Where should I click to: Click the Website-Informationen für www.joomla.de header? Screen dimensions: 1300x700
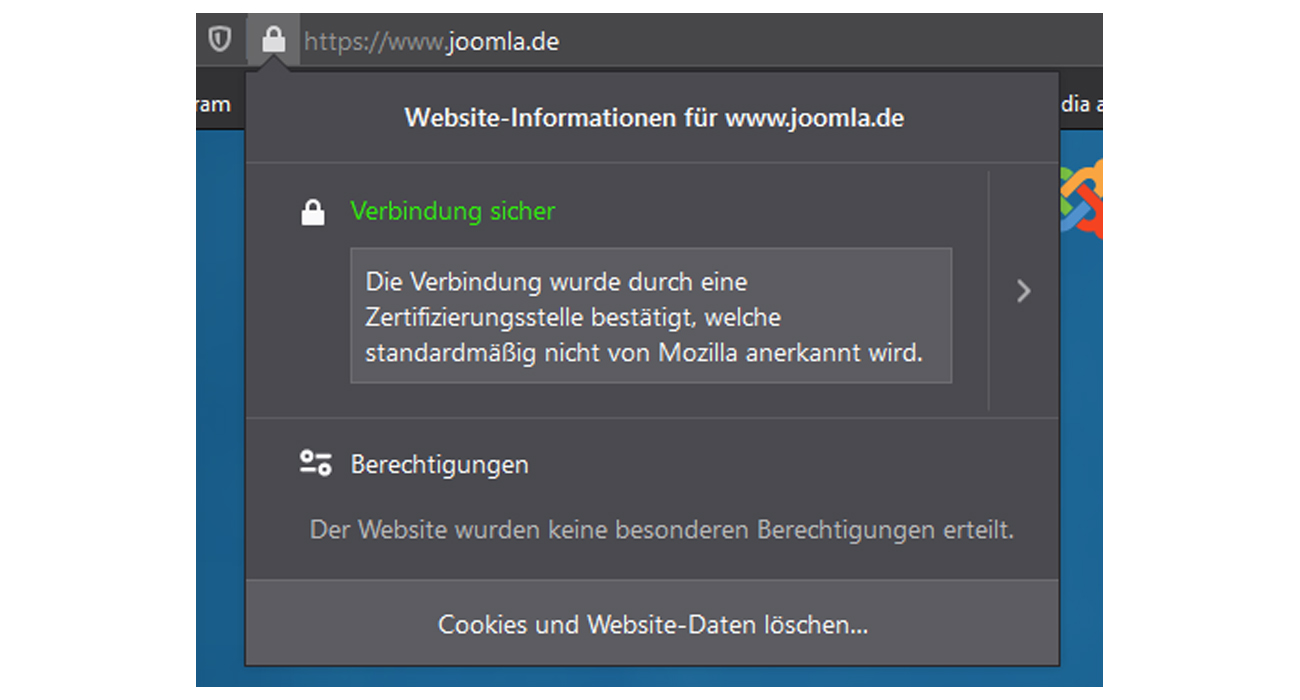tap(653, 118)
